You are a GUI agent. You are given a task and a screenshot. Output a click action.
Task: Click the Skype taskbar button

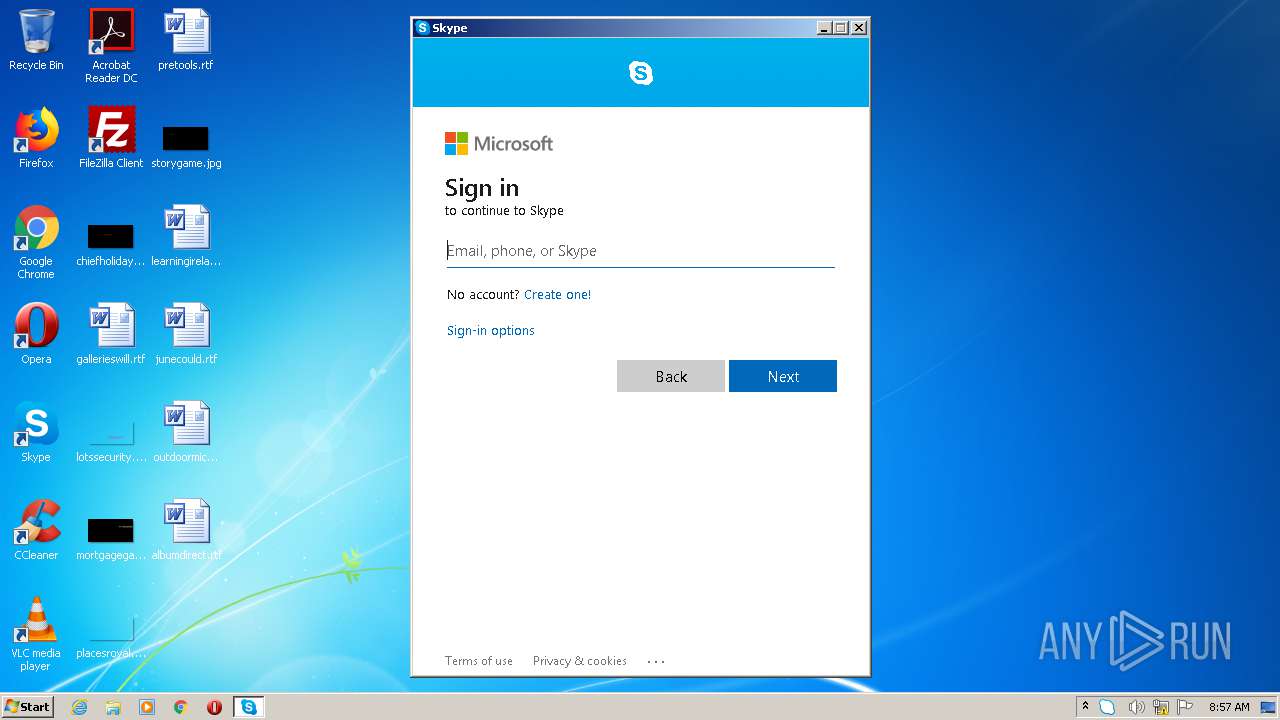(249, 707)
